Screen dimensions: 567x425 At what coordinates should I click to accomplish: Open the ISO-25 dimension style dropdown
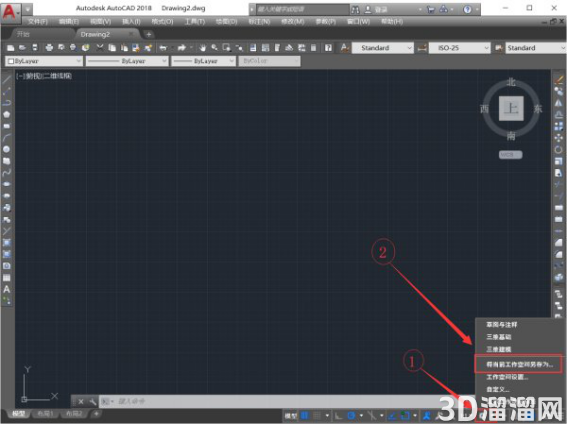click(459, 48)
